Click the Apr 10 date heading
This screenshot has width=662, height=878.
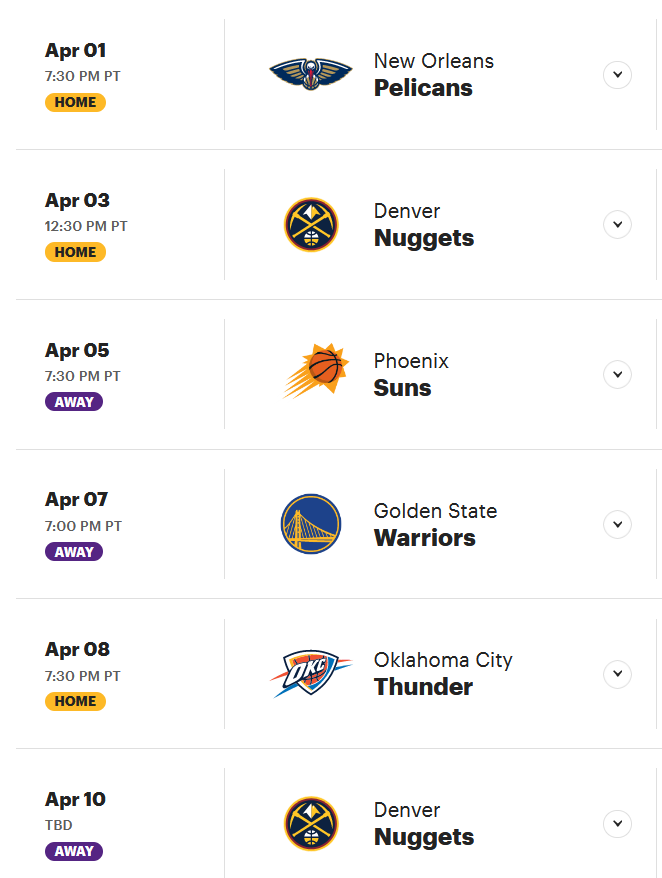75,799
